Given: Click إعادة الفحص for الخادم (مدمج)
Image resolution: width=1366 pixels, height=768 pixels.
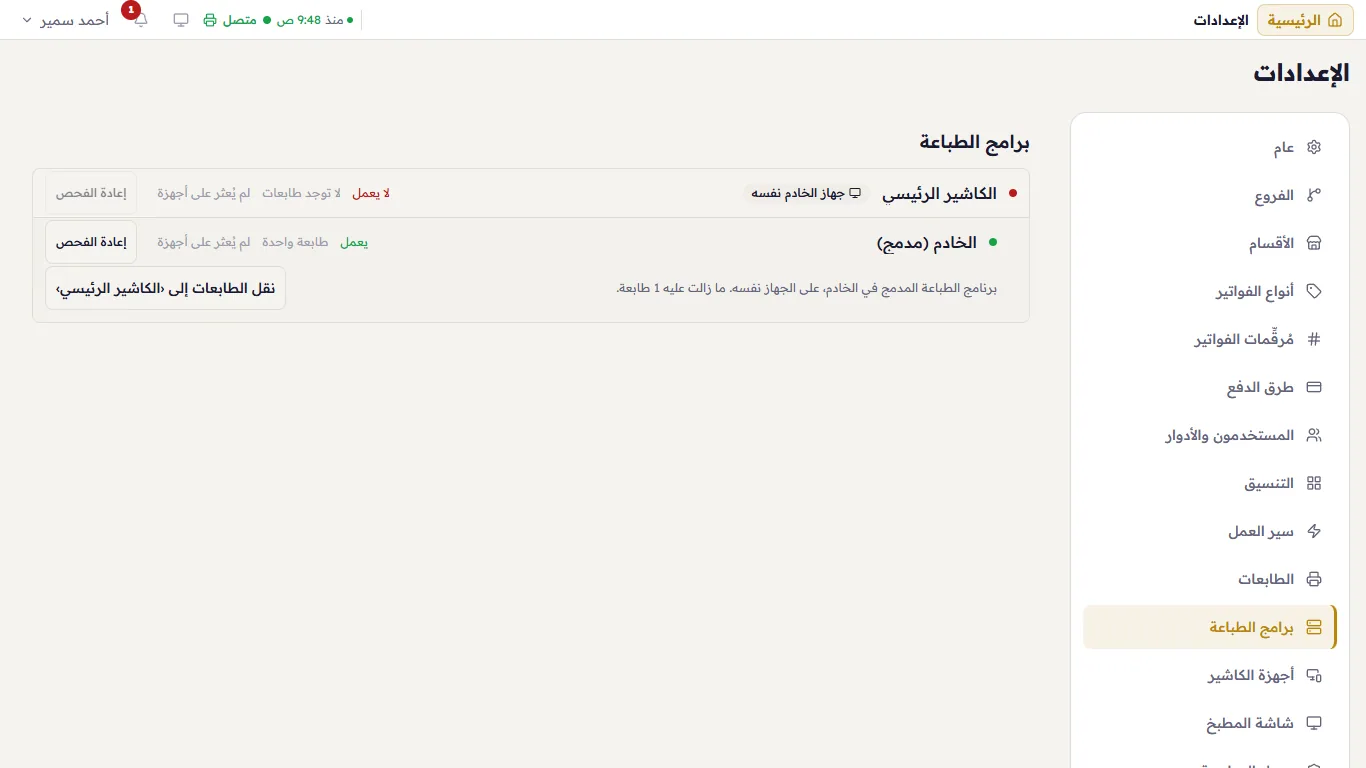Looking at the screenshot, I should pos(91,242).
